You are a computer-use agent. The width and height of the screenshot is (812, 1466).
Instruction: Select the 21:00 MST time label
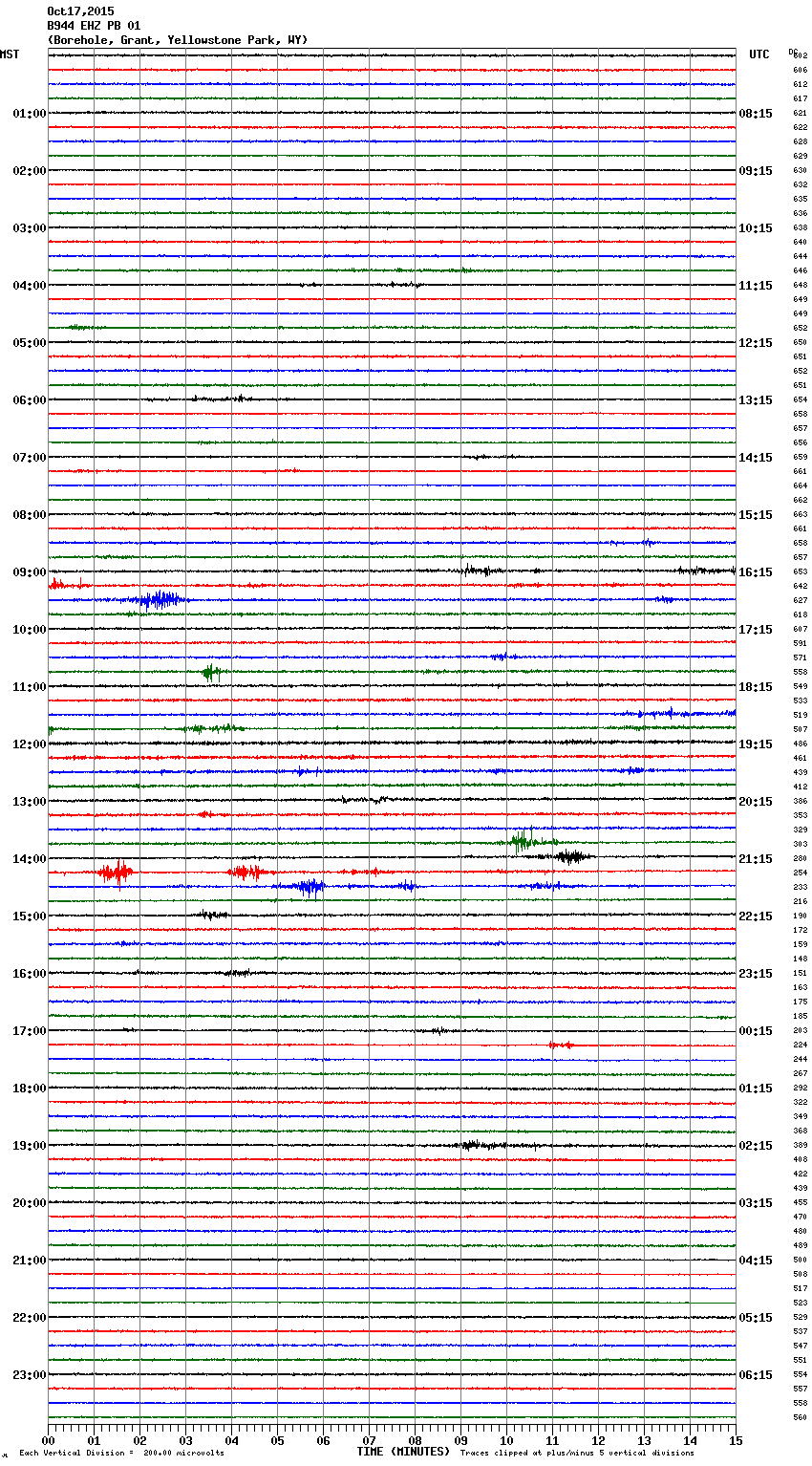tap(30, 1261)
